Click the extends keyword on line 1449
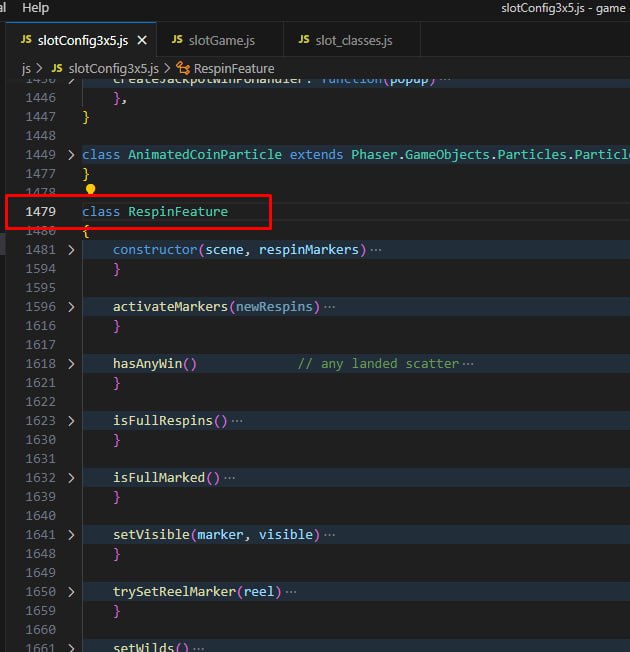630x652 pixels. coord(316,155)
